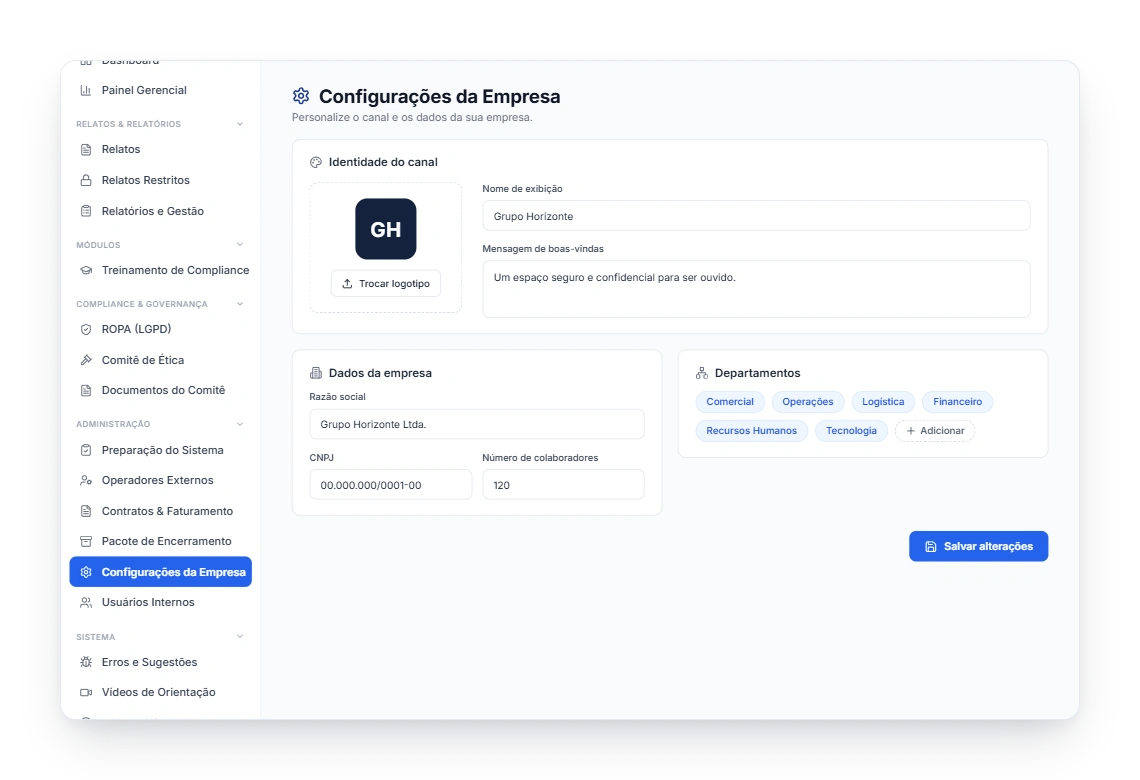The height and width of the screenshot is (780, 1140).
Task: Click the Treinamento de Compliance graduation cap icon
Action: point(86,270)
